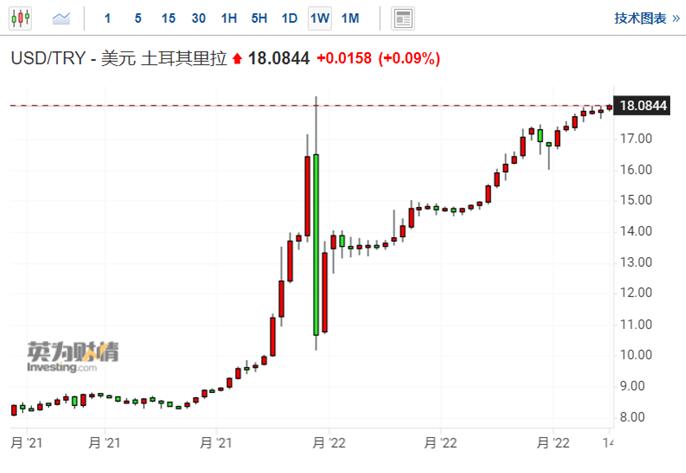
Task: Select the 15 minute timeframe
Action: click(168, 18)
